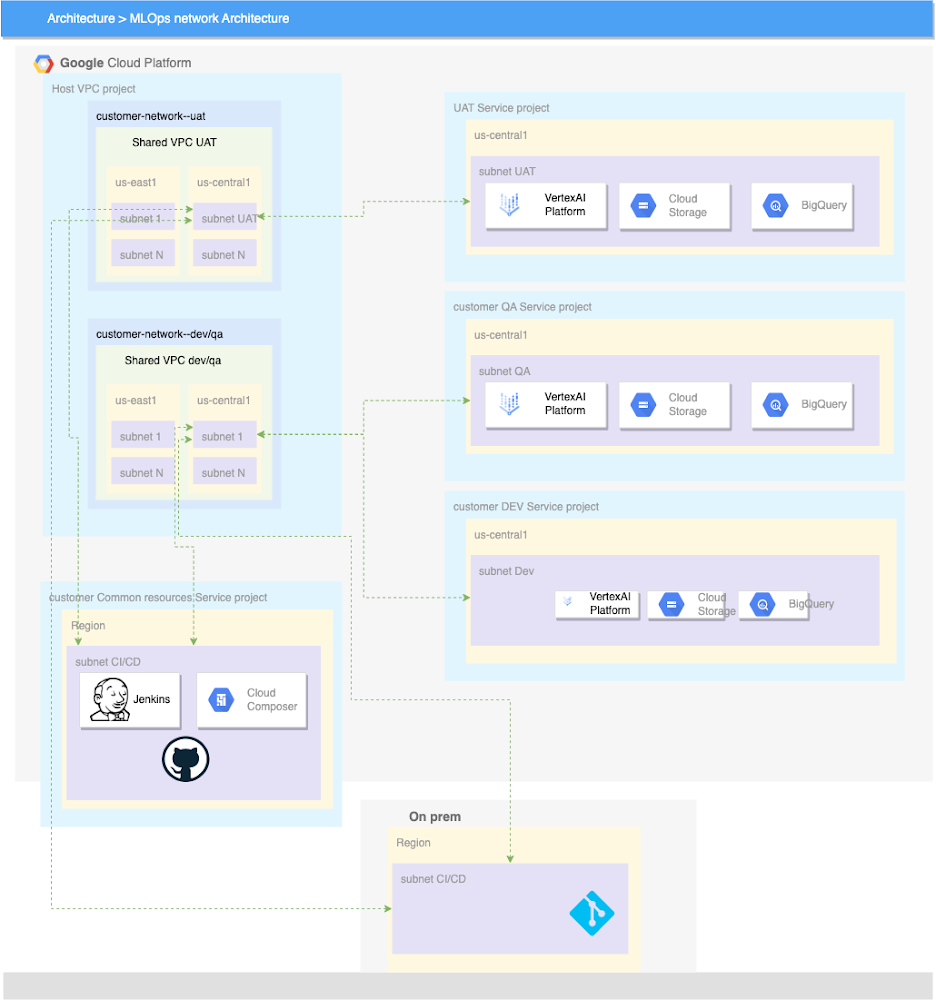
Task: Click BigQuery text in subnet Dev
Action: [x=811, y=604]
